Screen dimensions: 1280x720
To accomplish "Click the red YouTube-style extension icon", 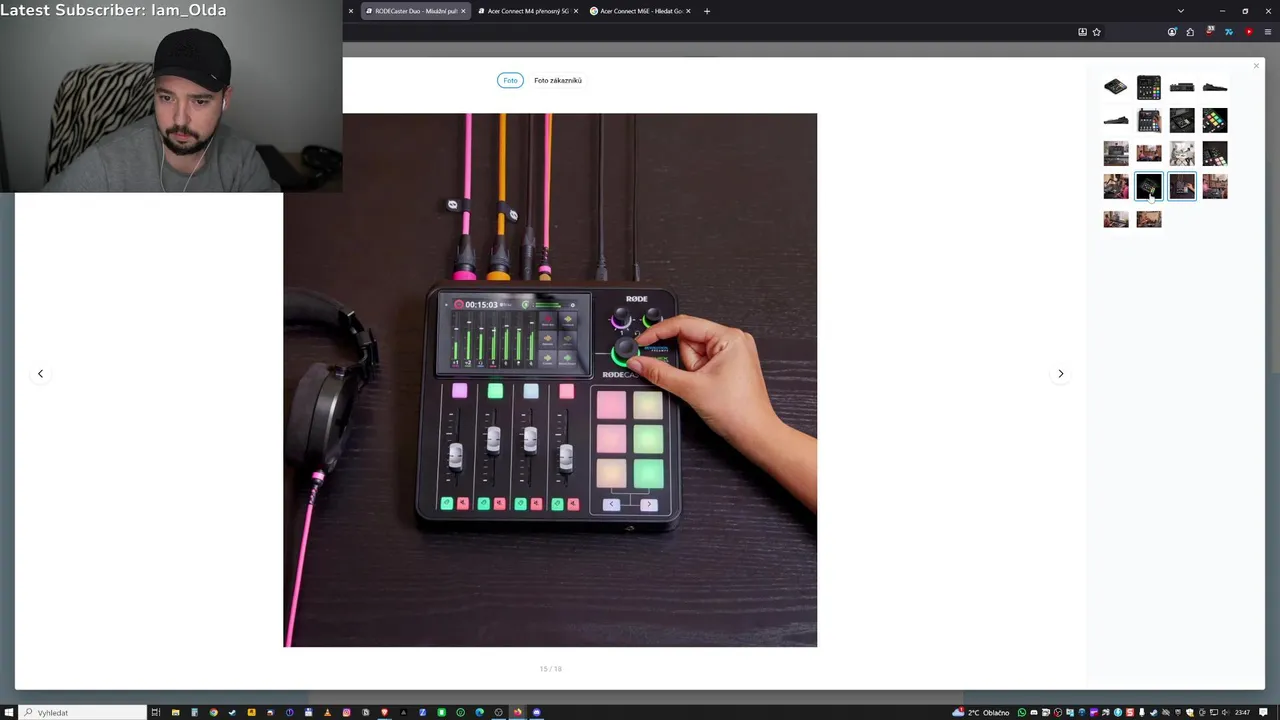I will (x=1249, y=32).
